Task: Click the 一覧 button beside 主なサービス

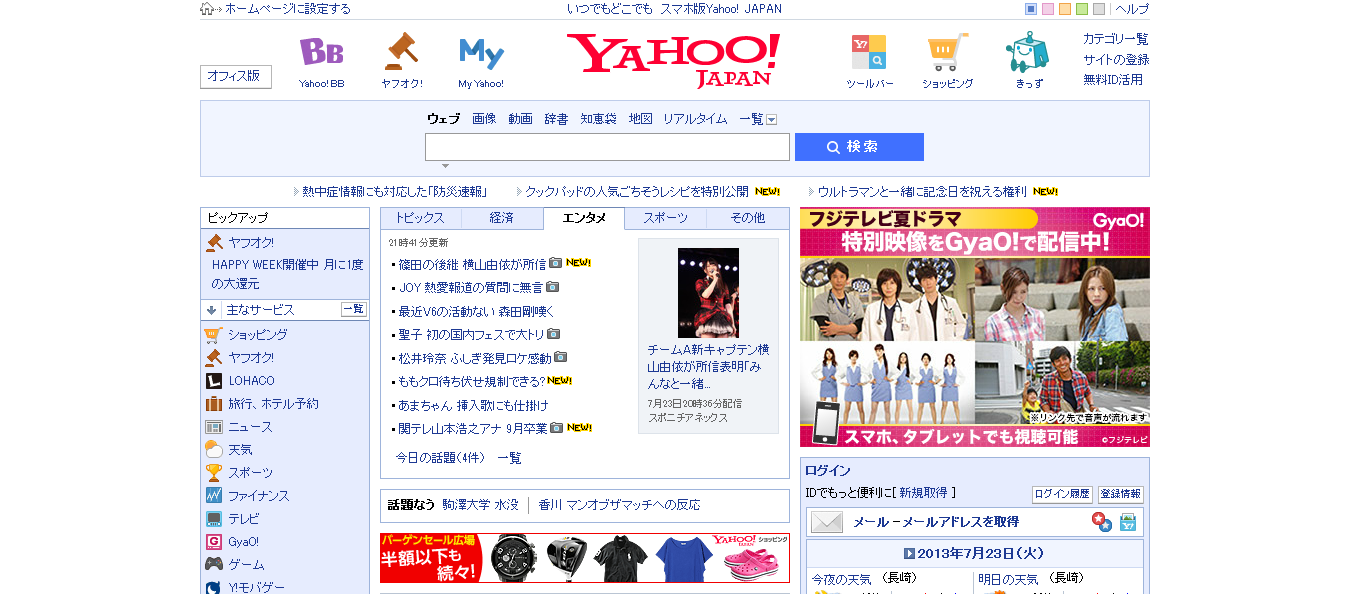Action: pyautogui.click(x=354, y=310)
